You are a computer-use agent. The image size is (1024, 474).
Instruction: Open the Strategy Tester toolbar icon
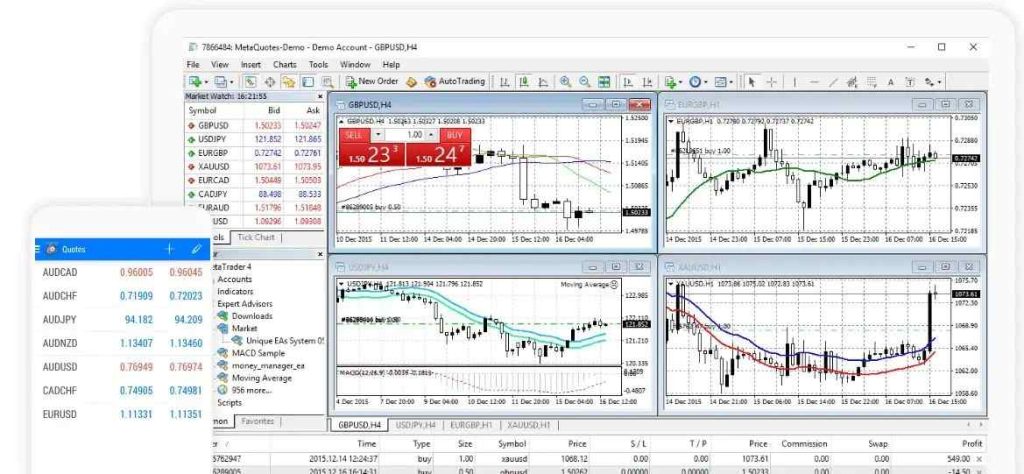pos(327,82)
